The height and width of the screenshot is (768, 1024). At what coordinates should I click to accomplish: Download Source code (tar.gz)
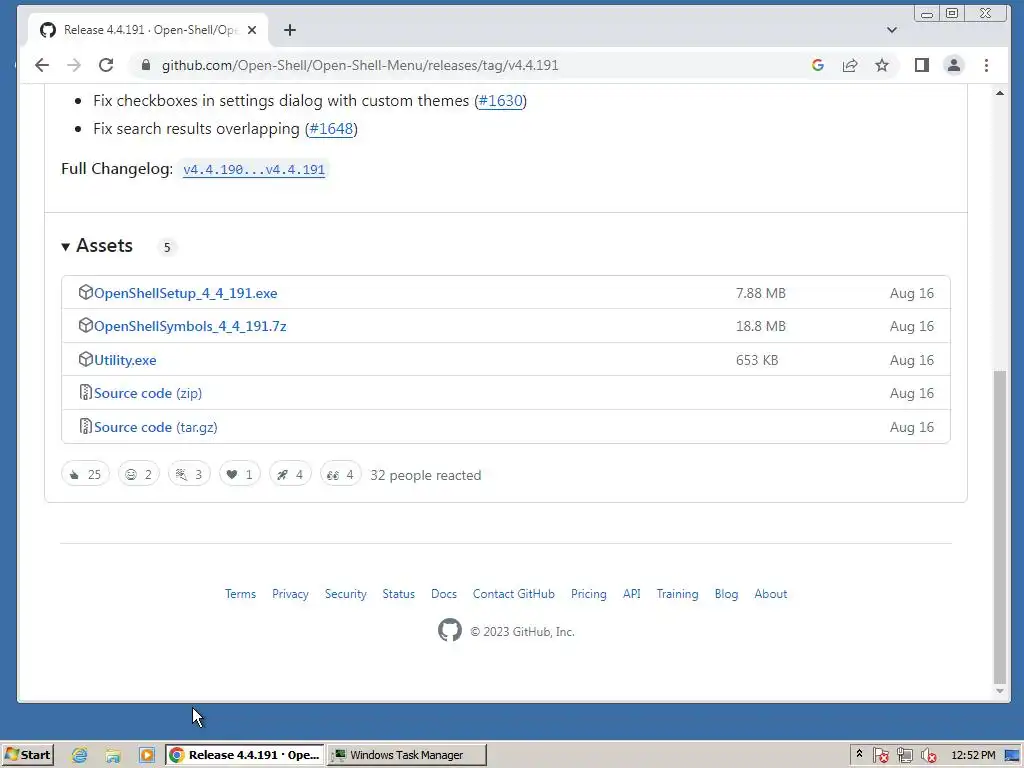(x=155, y=427)
